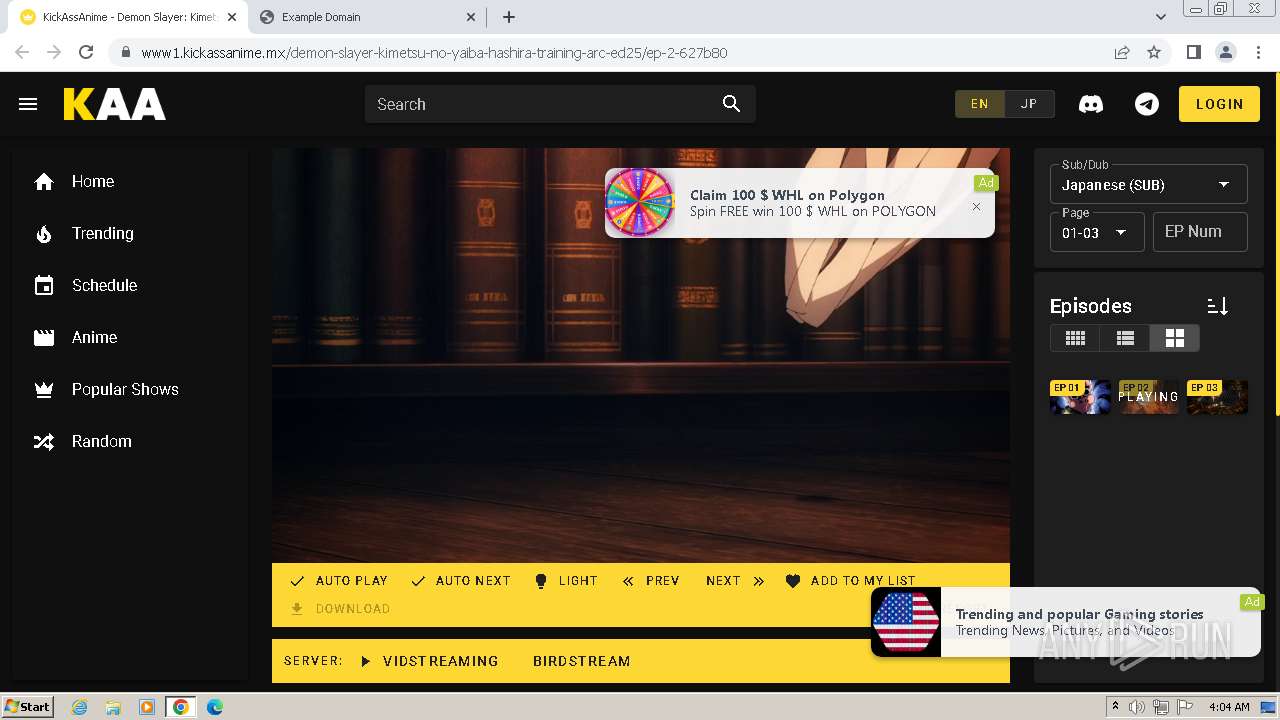Go to NEXT episode
The image size is (1280, 720).
pyautogui.click(x=735, y=581)
